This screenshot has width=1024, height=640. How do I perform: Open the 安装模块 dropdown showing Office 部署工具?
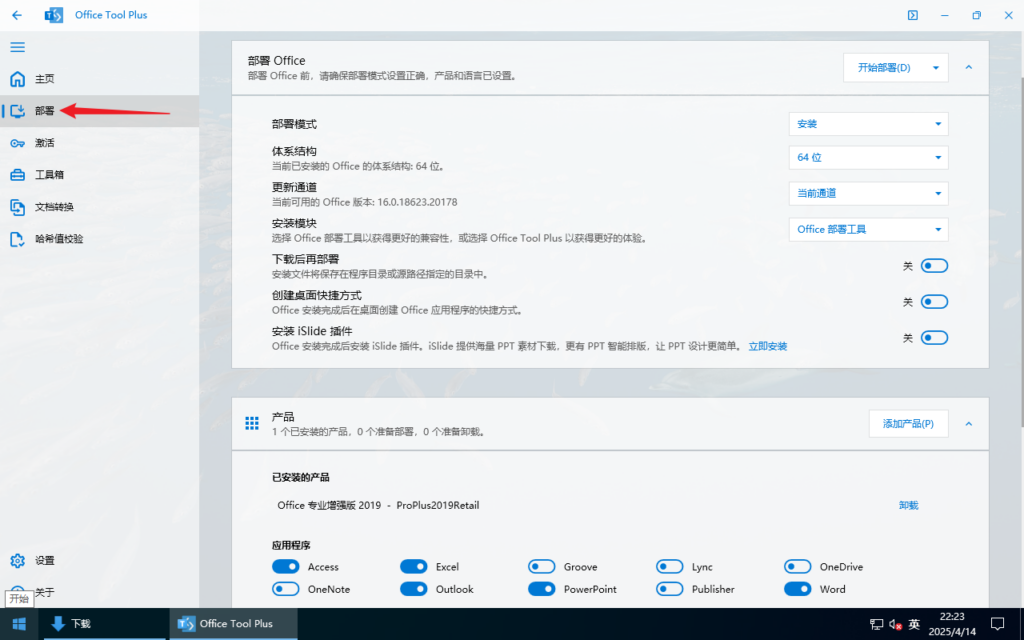click(869, 229)
